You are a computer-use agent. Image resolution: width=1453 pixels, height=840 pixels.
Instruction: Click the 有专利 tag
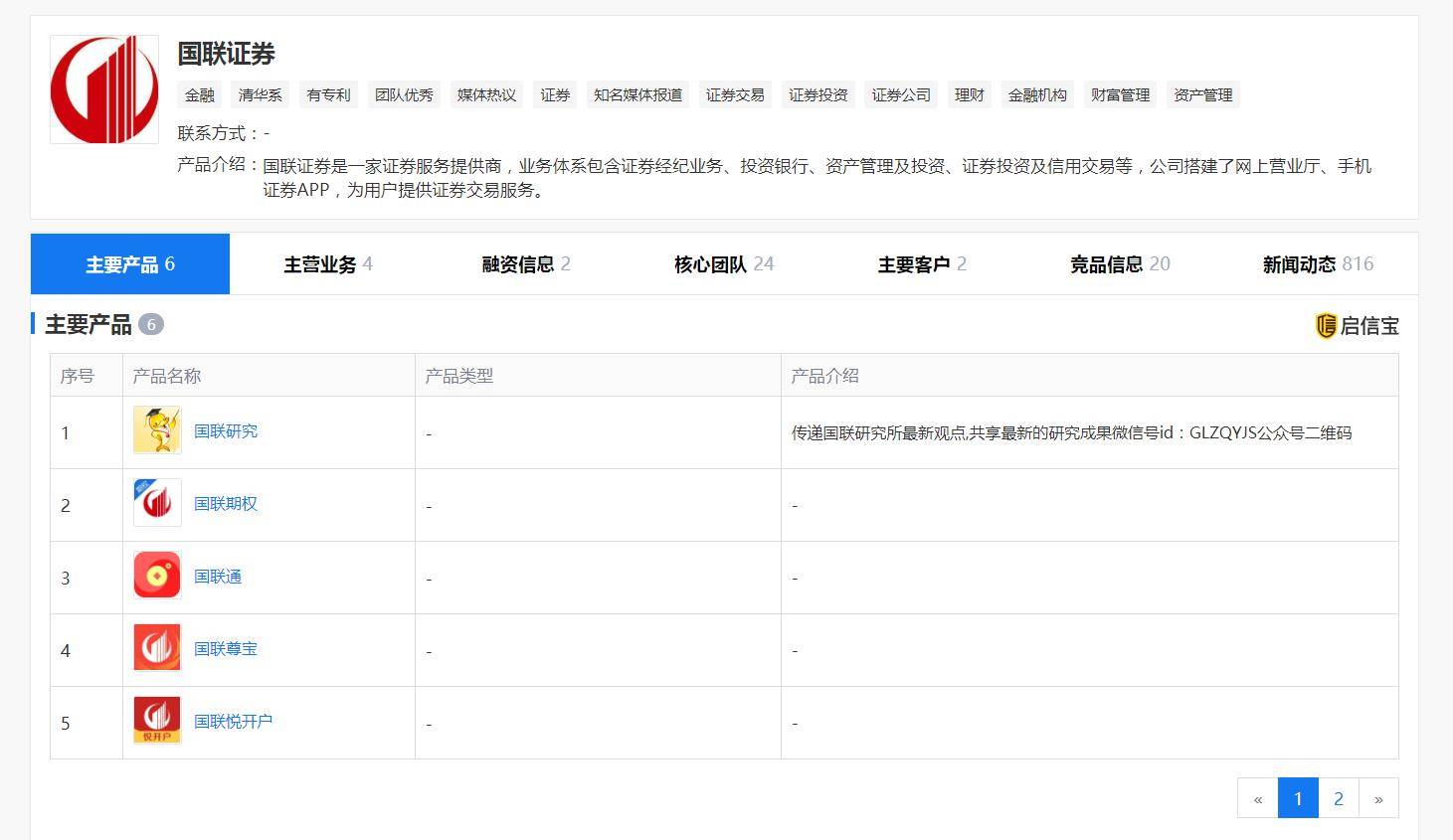point(329,95)
